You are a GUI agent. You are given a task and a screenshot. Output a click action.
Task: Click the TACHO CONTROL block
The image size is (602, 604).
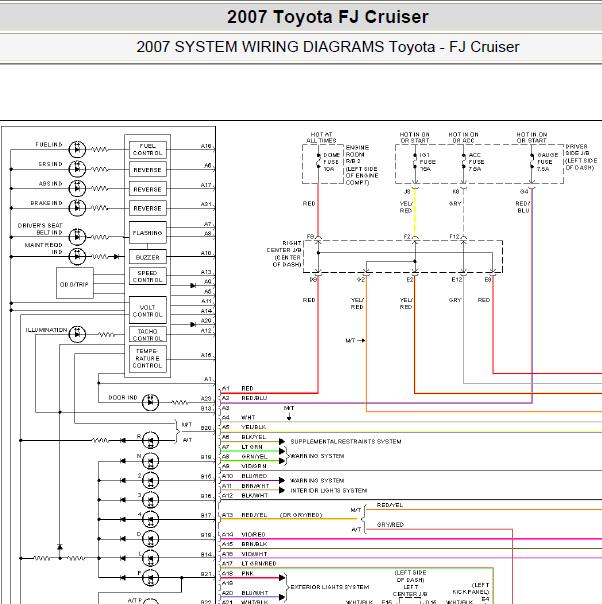coord(148,334)
